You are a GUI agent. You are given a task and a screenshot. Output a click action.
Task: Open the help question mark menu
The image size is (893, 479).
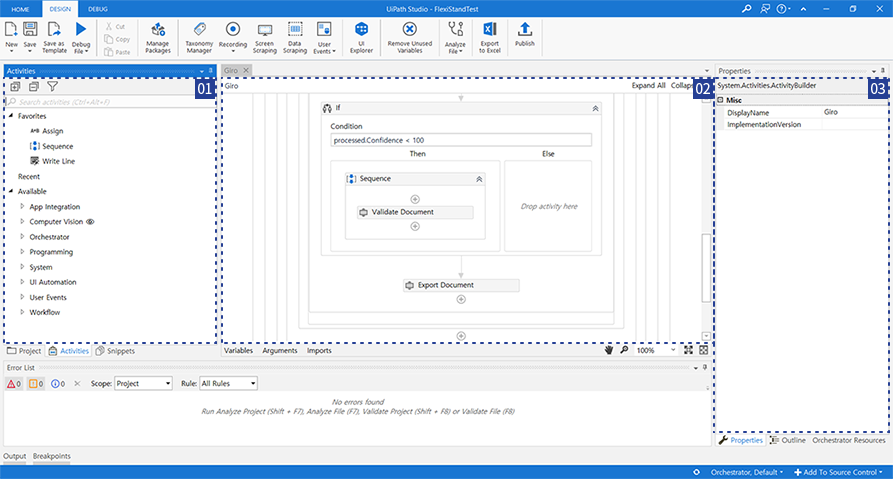(x=783, y=9)
